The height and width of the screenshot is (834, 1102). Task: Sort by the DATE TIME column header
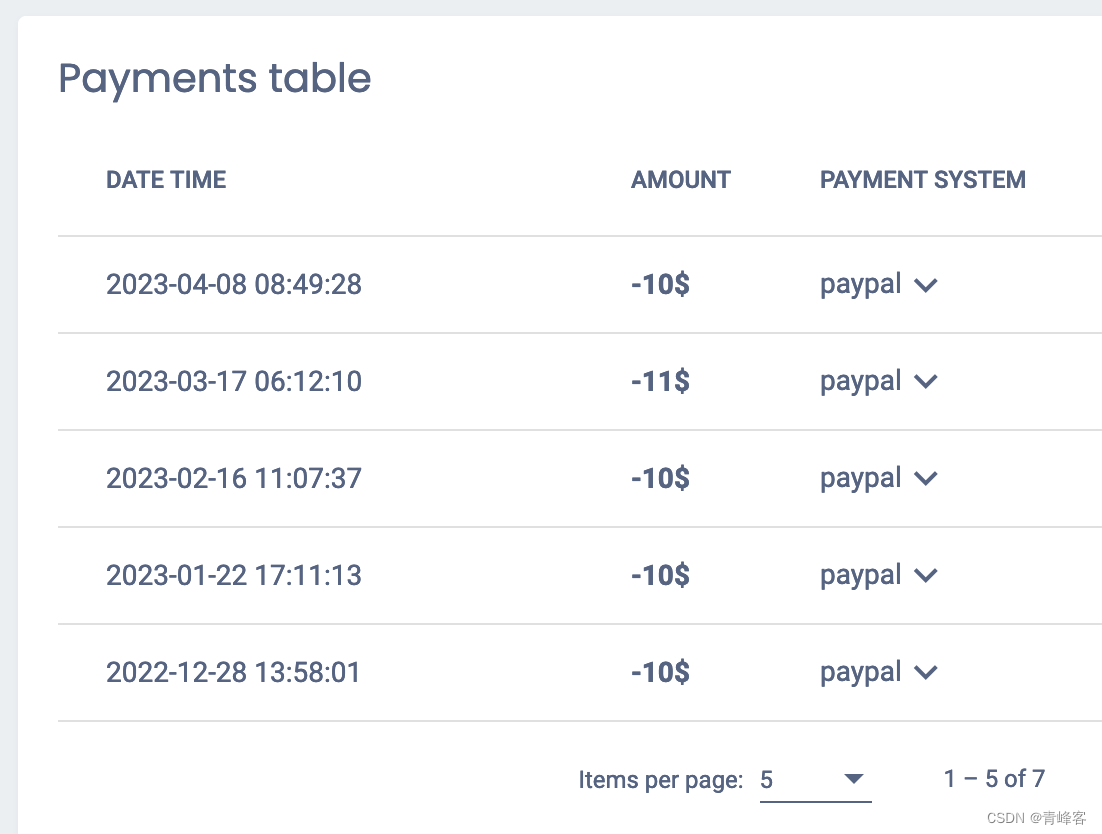tap(166, 180)
